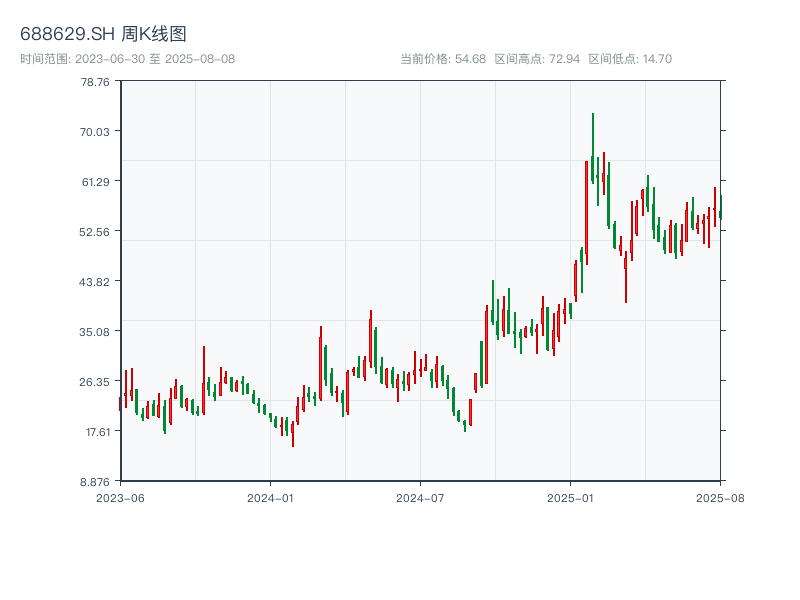Click the y-axis label 70.03
800x600 pixels.
[94, 132]
